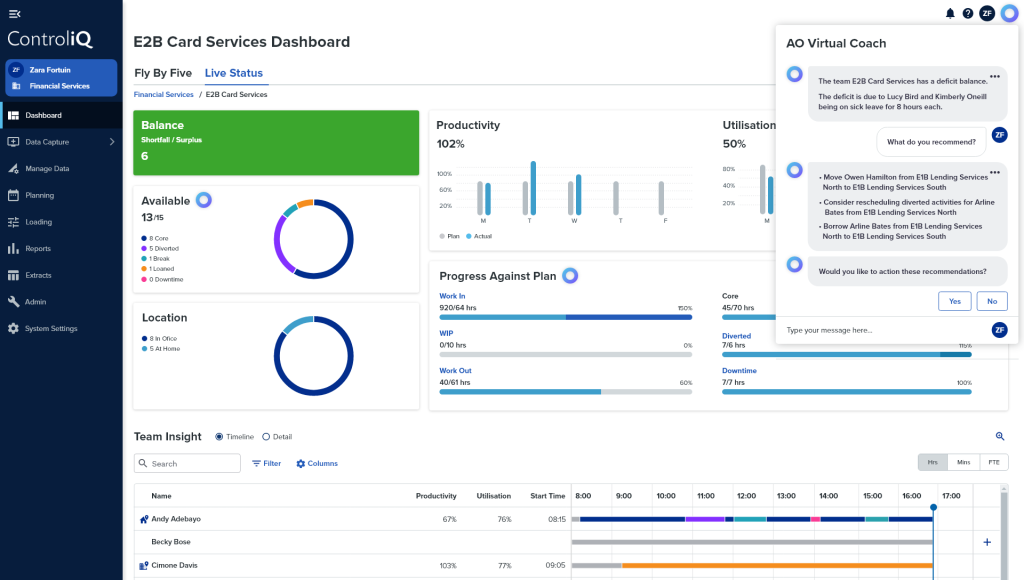Add entry with plus icon on Becky Bose row
The image size is (1024, 580).
coord(987,542)
